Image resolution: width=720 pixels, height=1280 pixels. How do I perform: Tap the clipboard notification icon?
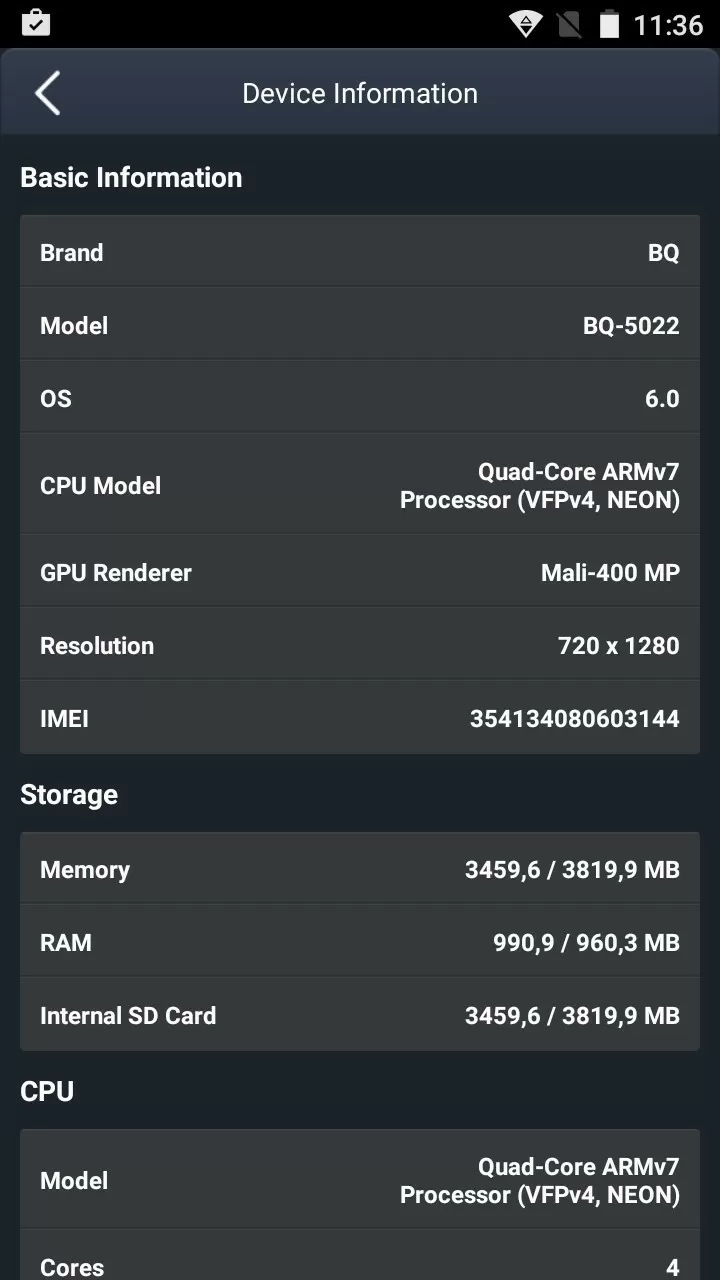pos(36,23)
